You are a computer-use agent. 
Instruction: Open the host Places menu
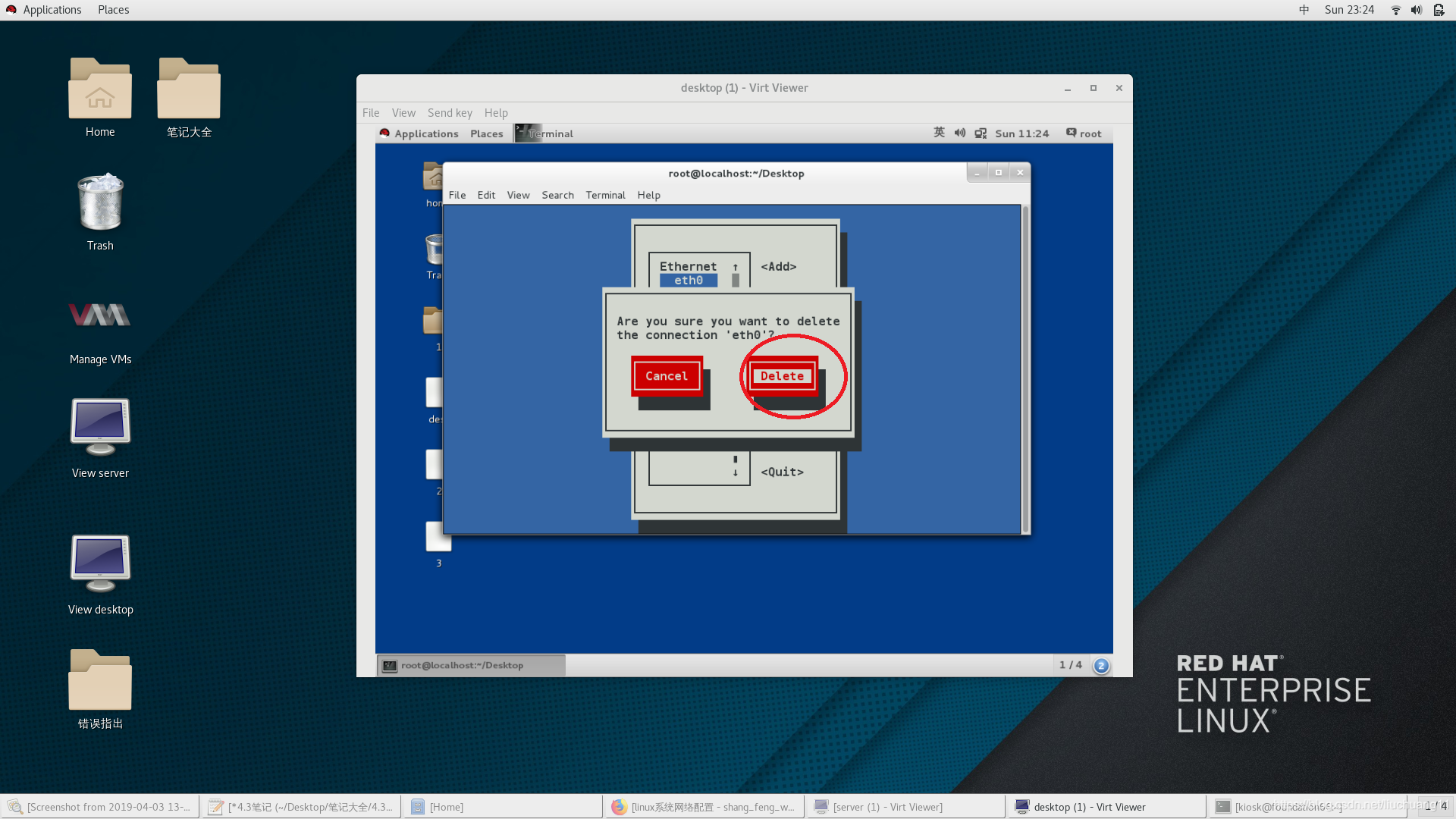tap(113, 10)
